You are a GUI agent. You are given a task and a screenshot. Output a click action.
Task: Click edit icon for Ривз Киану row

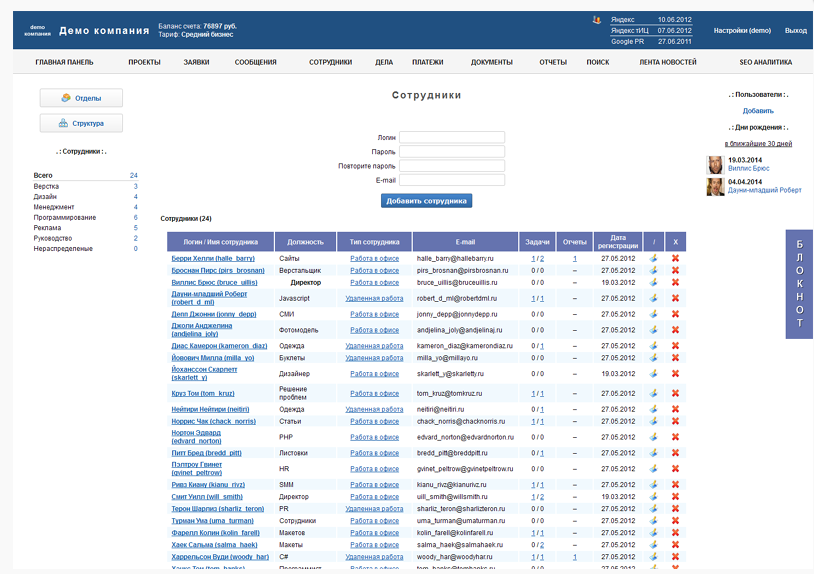[x=654, y=484]
